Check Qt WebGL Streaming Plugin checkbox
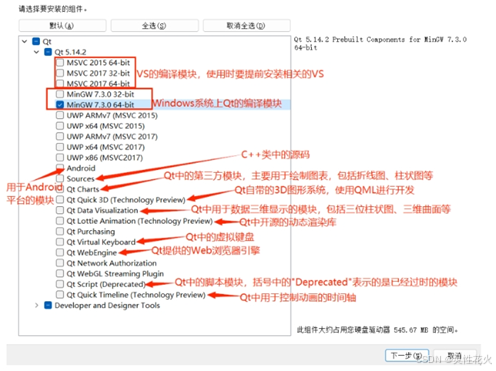This screenshot has width=496, height=371. (60, 274)
